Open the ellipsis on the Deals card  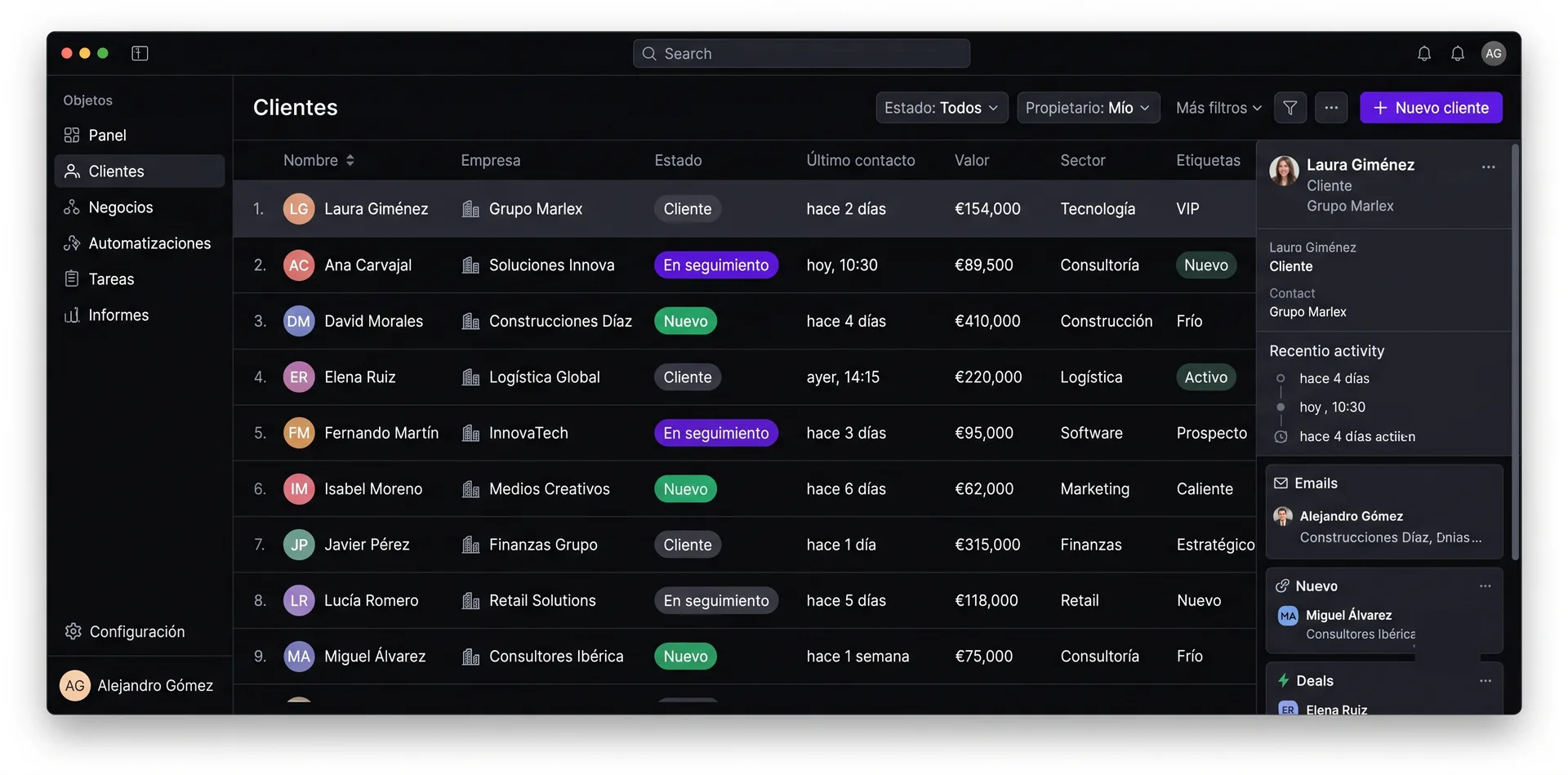click(1485, 680)
